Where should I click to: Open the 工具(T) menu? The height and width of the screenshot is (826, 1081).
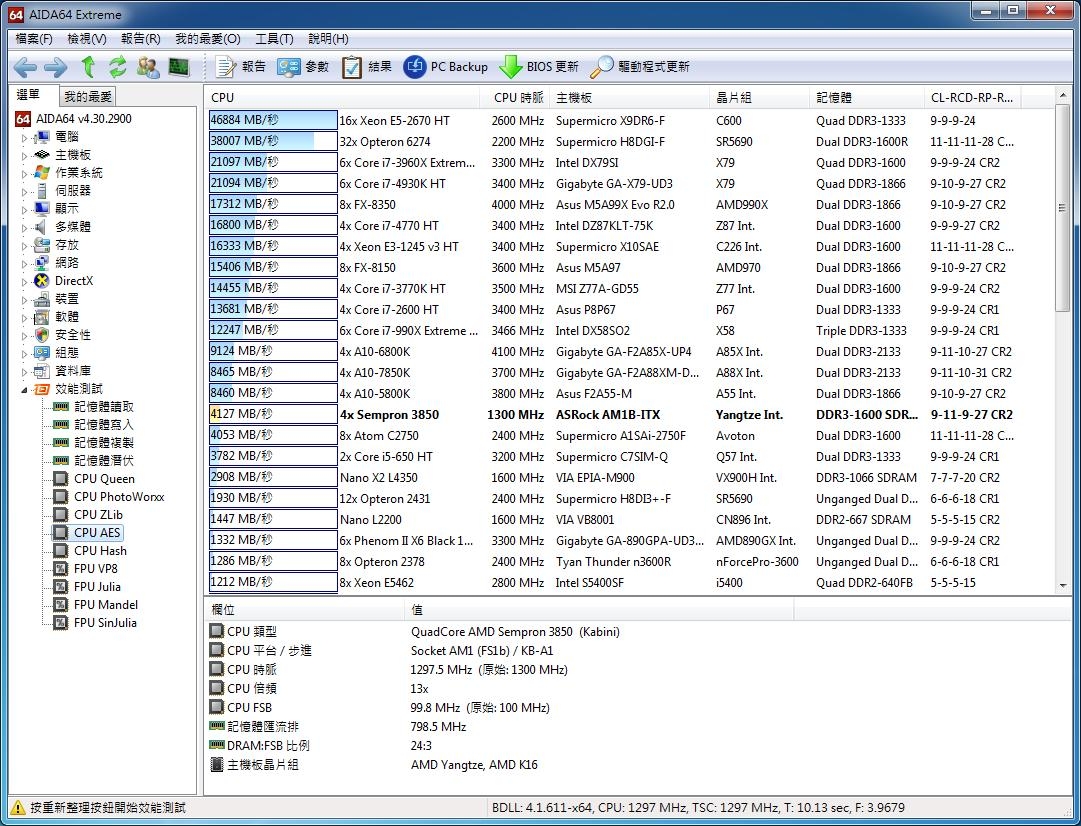coord(274,39)
